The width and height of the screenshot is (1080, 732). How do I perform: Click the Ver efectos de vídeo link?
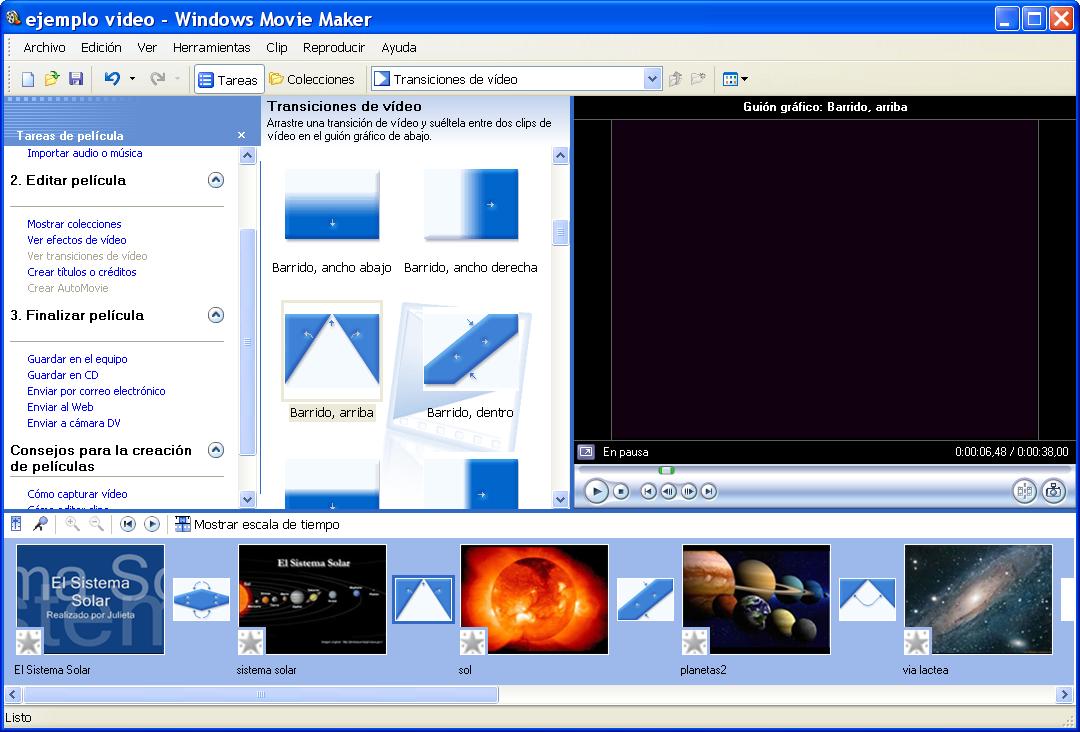[x=76, y=240]
